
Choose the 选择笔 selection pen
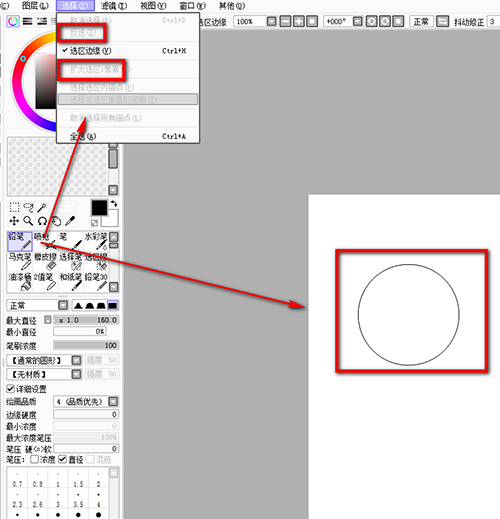coord(71,261)
